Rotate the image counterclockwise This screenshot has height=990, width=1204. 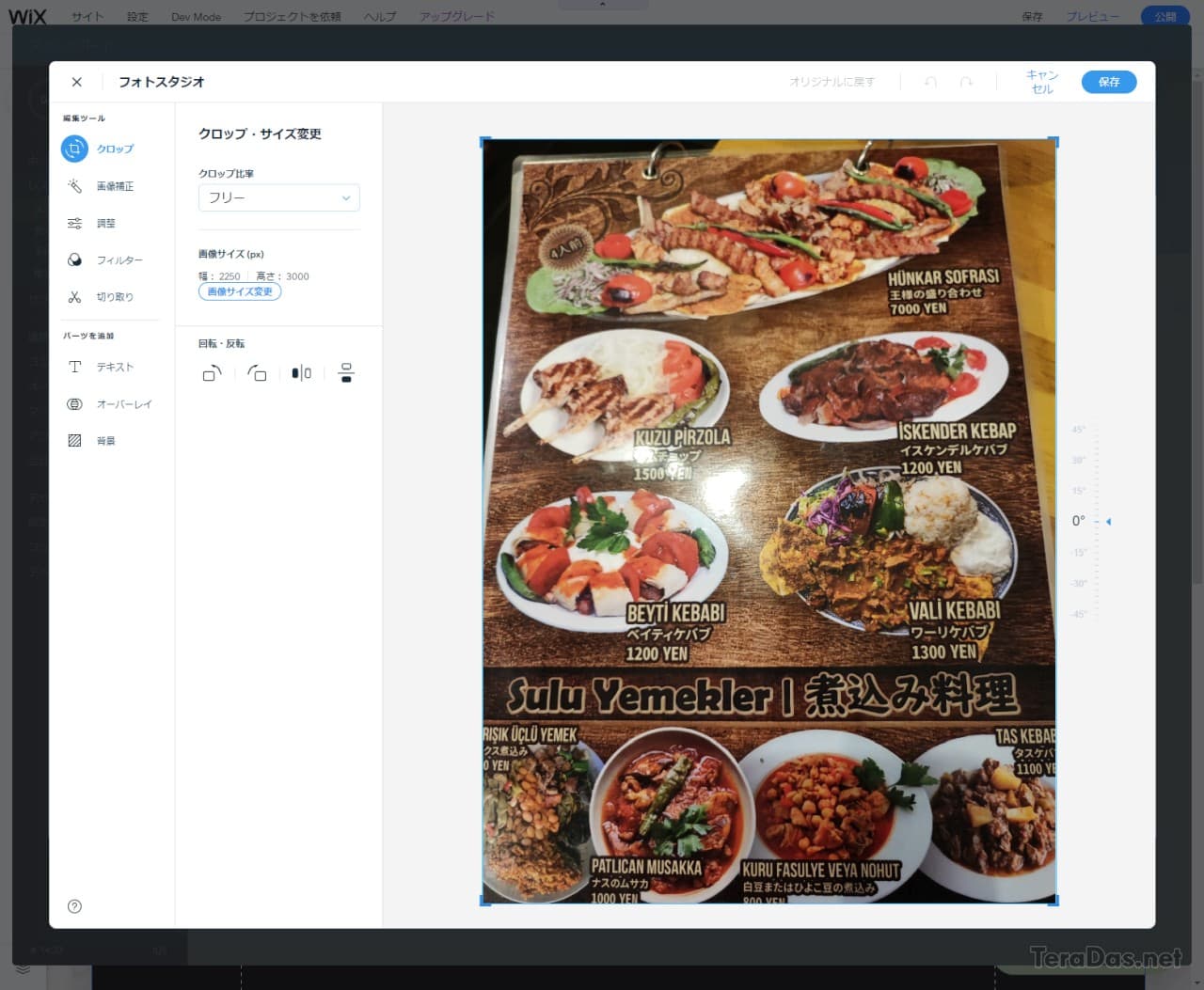click(257, 373)
